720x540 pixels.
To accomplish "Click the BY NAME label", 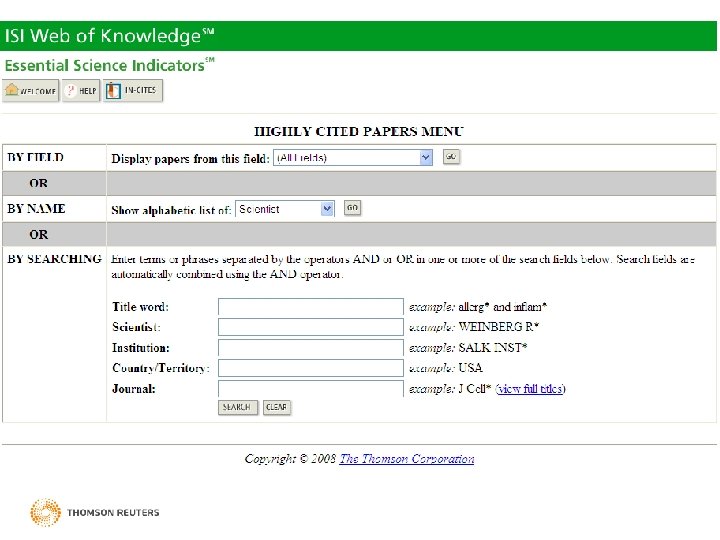I will coord(36,208).
